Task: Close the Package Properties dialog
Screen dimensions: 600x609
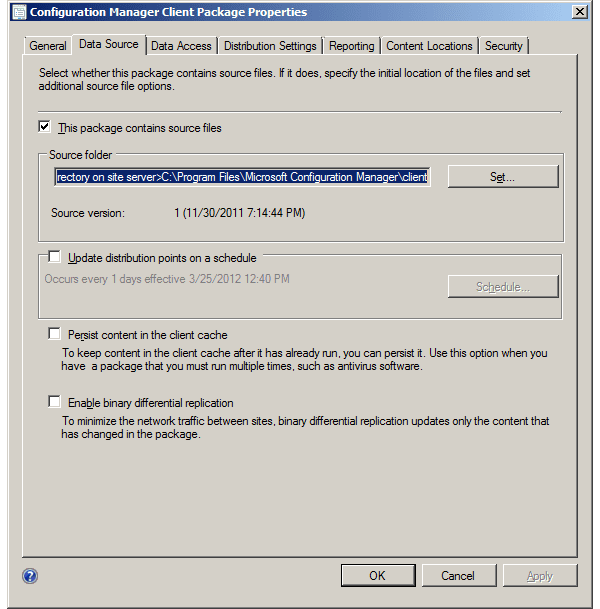Action: coord(579,12)
